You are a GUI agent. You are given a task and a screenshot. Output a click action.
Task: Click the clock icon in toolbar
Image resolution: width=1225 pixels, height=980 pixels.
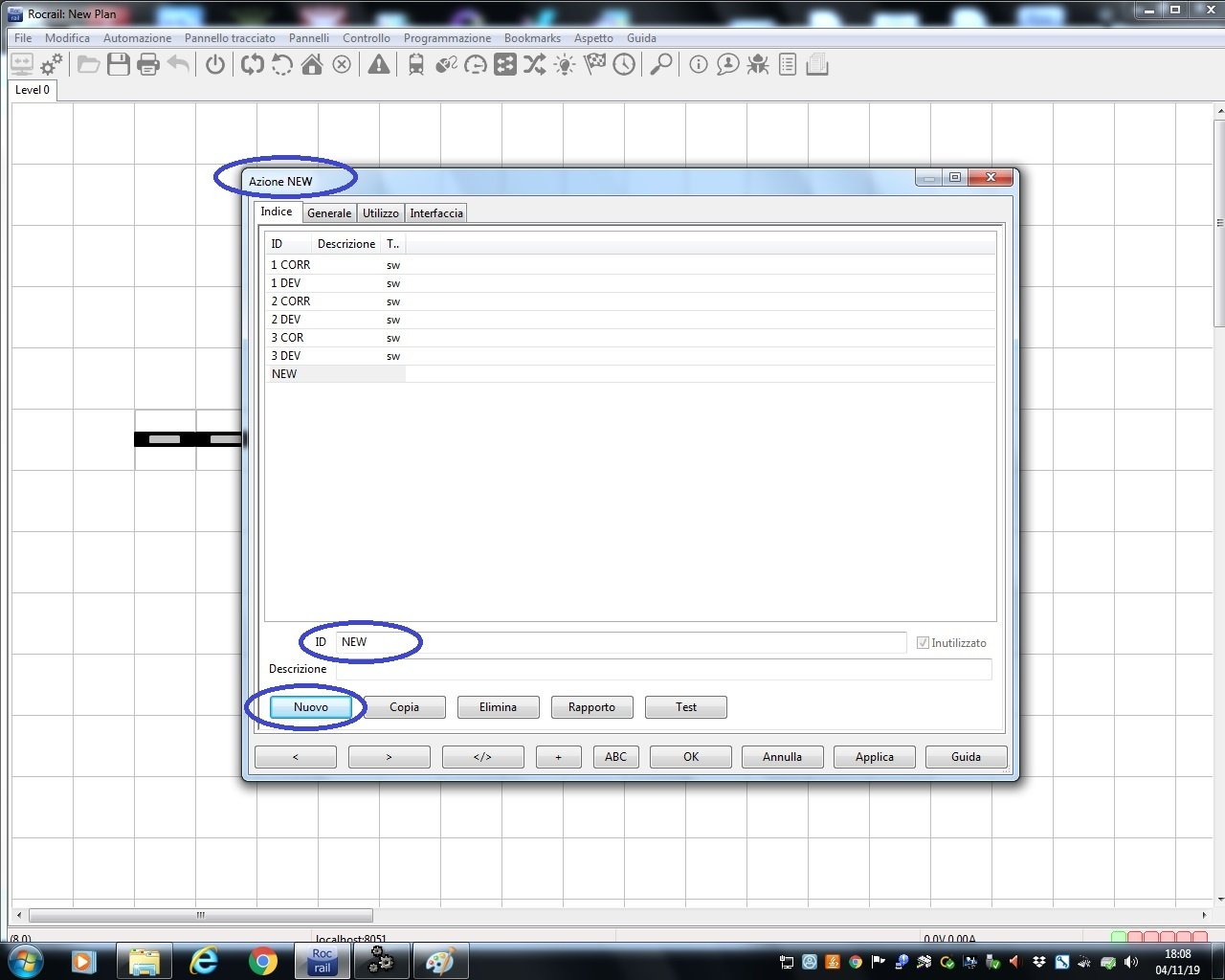coord(624,65)
